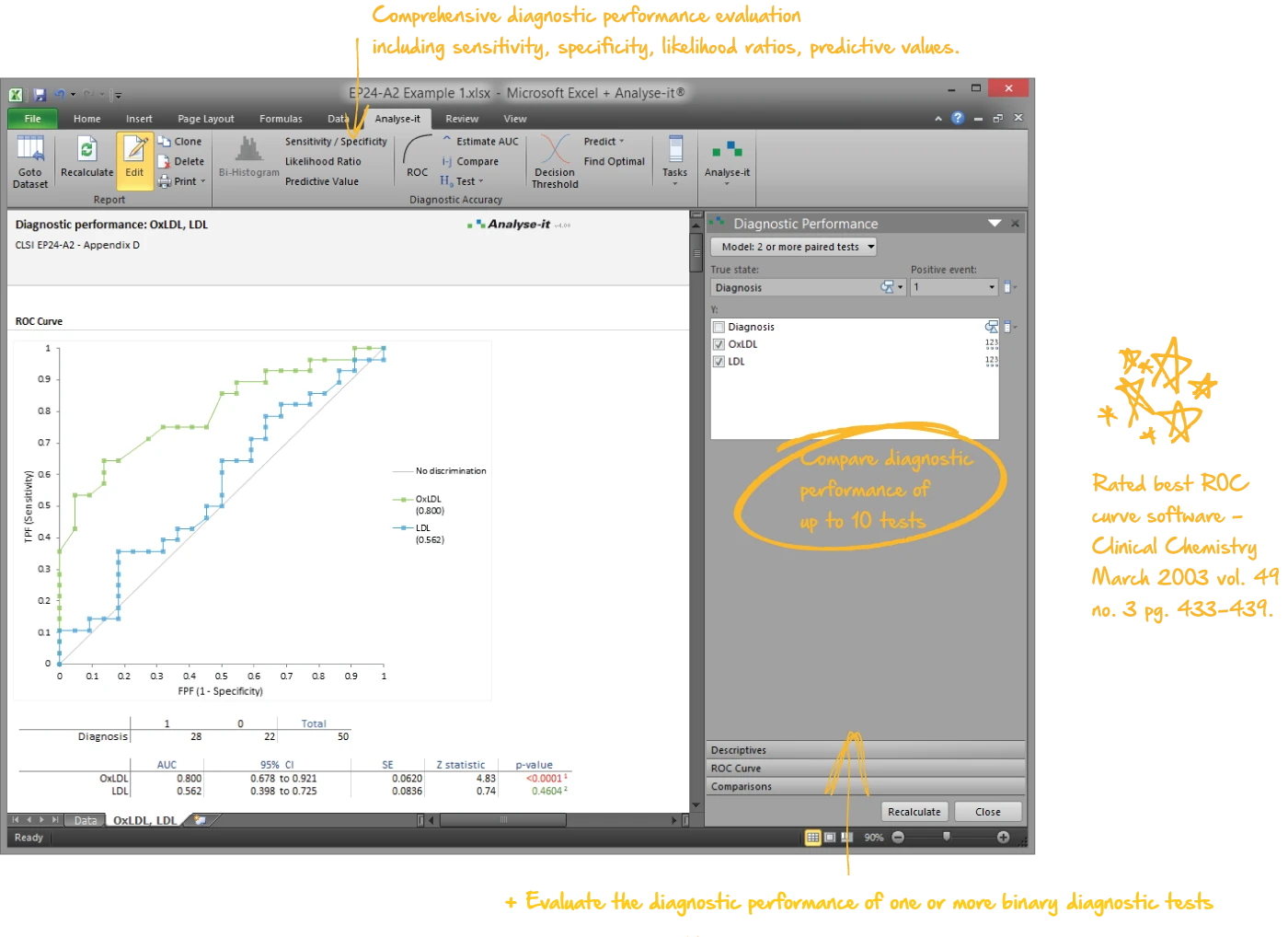1288x937 pixels.
Task: Click the Undo icon in quick access toolbar
Action: coord(60,94)
